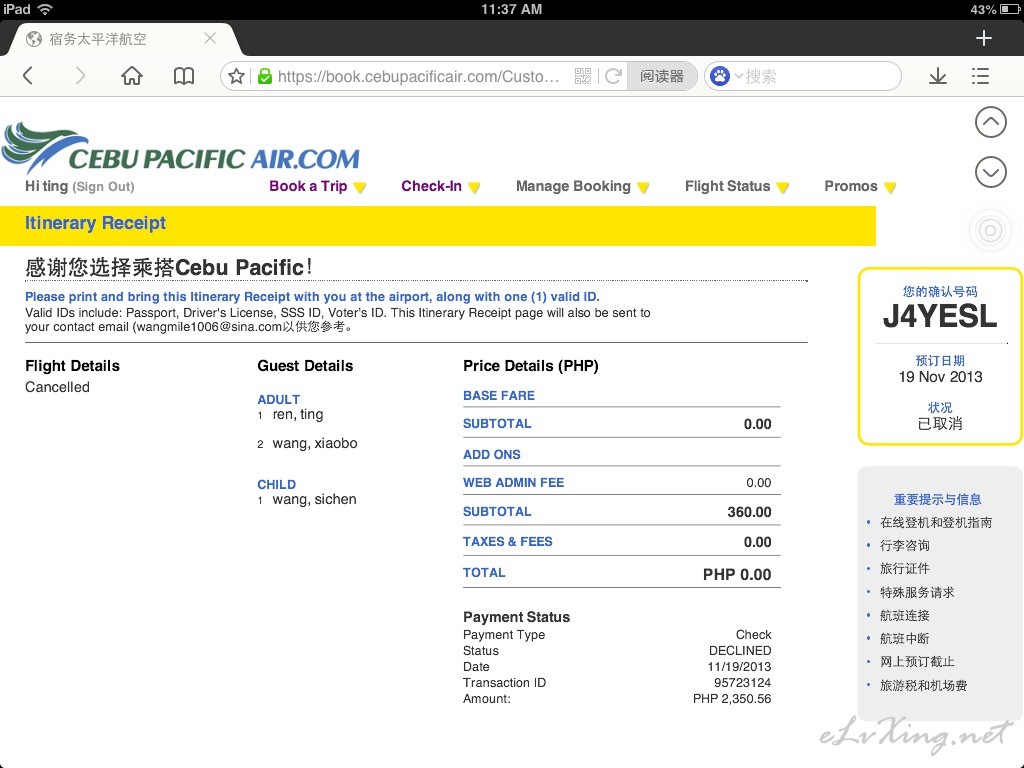
Task: Open the QR code scanner icon
Action: (583, 76)
